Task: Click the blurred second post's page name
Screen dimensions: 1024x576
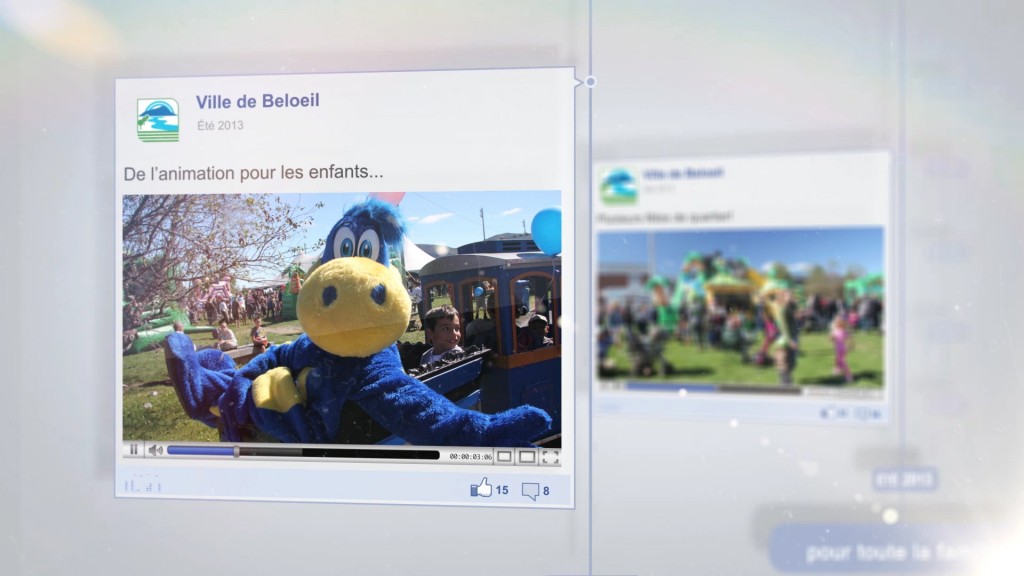Action: coord(683,173)
